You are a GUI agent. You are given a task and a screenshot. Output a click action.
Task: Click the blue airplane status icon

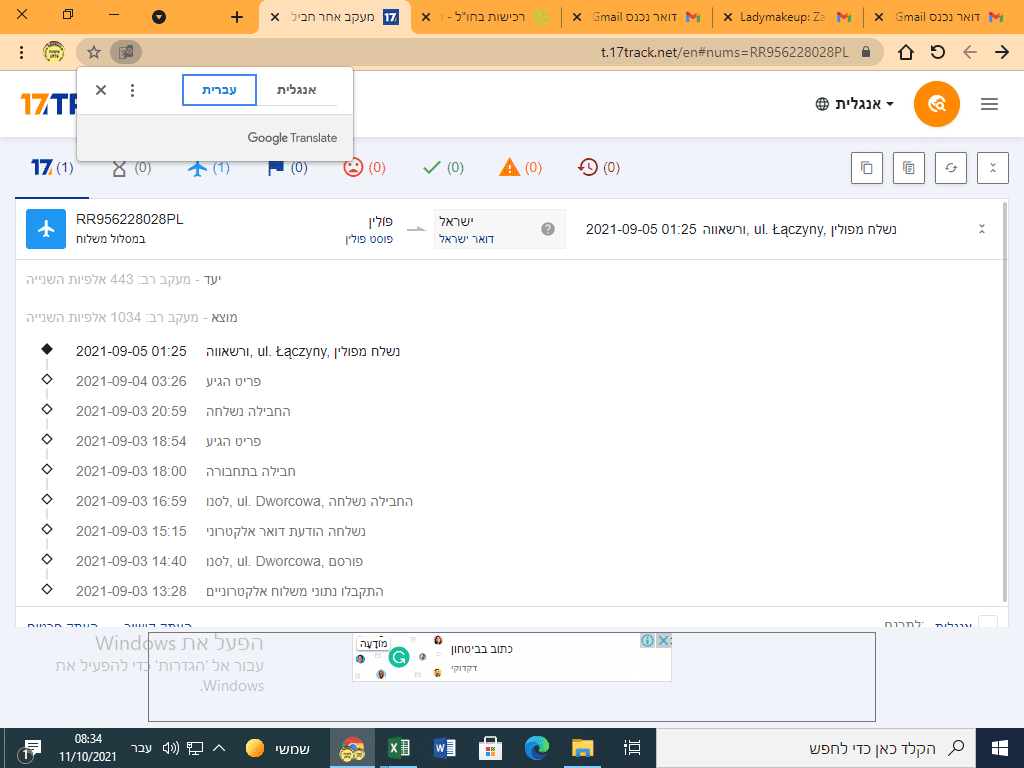(x=46, y=229)
